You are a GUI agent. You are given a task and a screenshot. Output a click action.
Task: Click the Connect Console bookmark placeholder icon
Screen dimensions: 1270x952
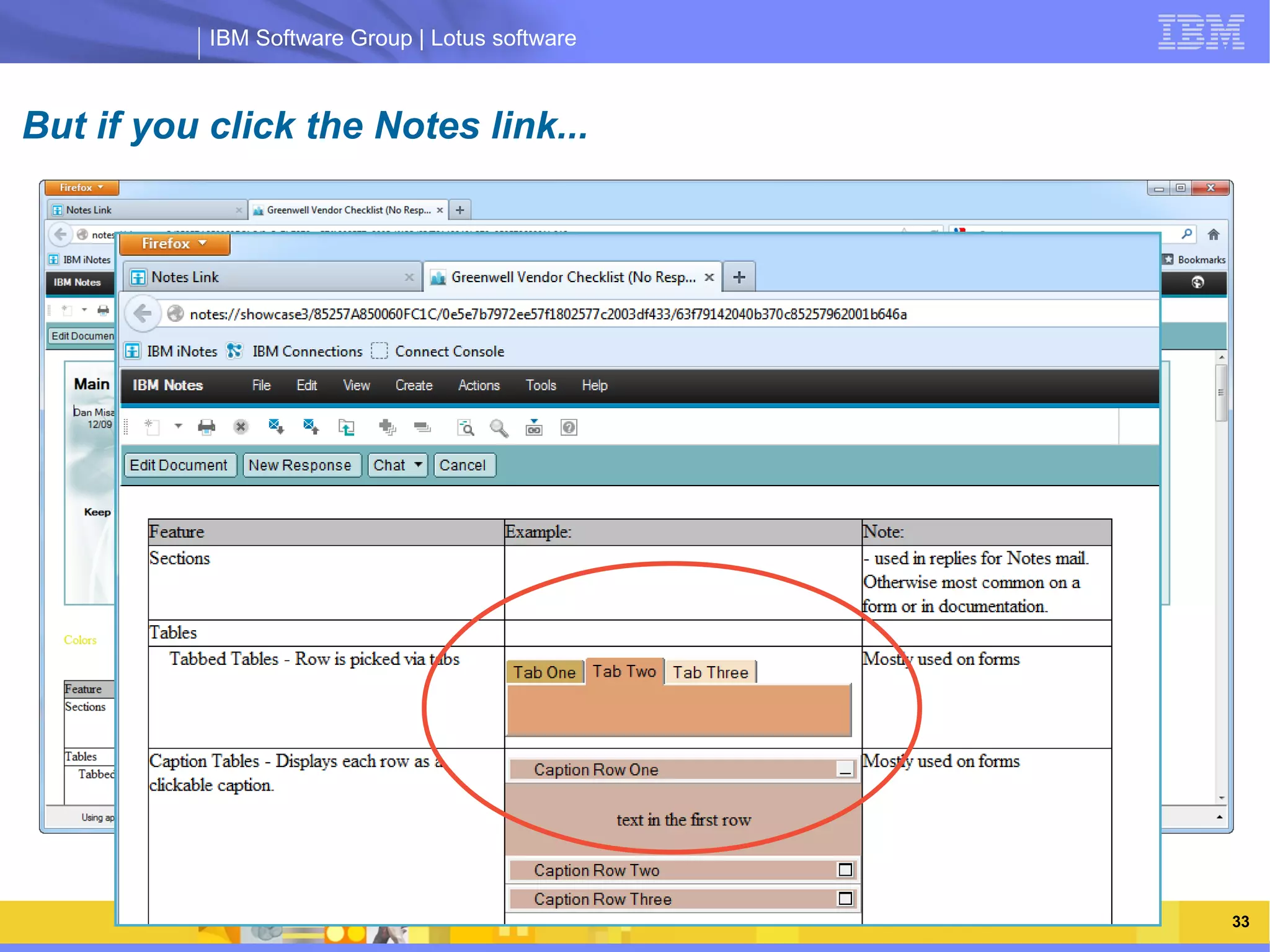[x=379, y=351]
